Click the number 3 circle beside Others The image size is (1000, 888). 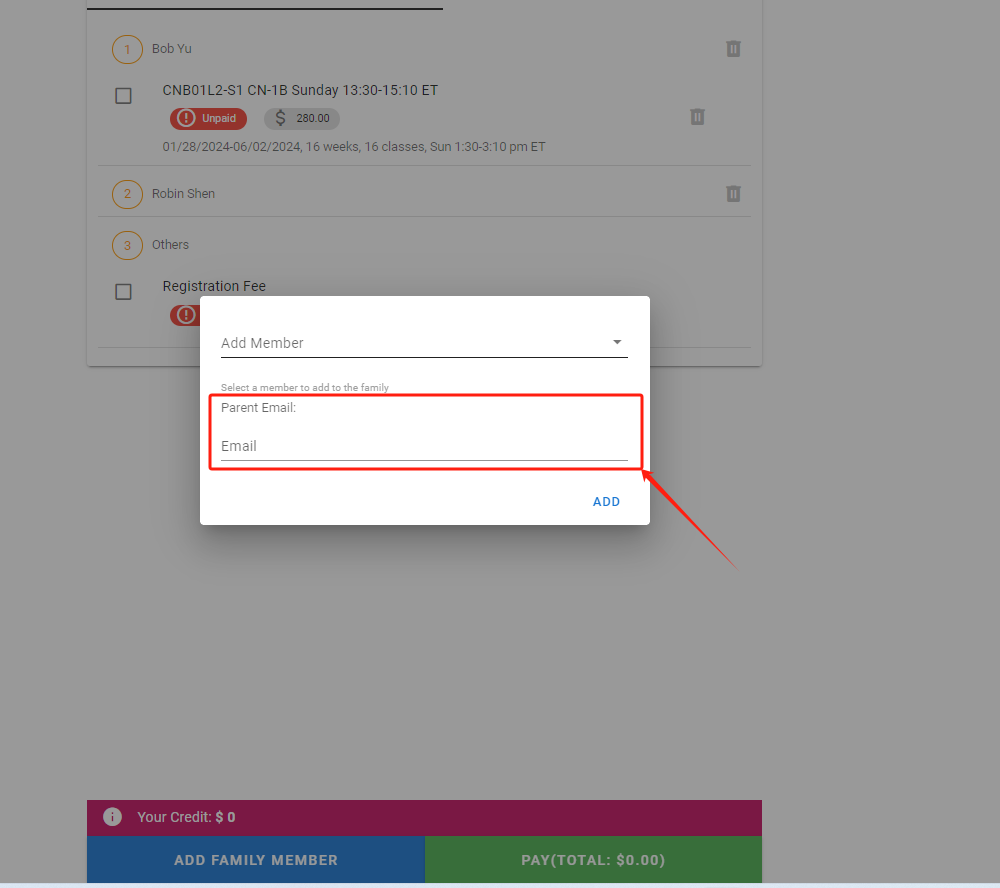coord(127,245)
